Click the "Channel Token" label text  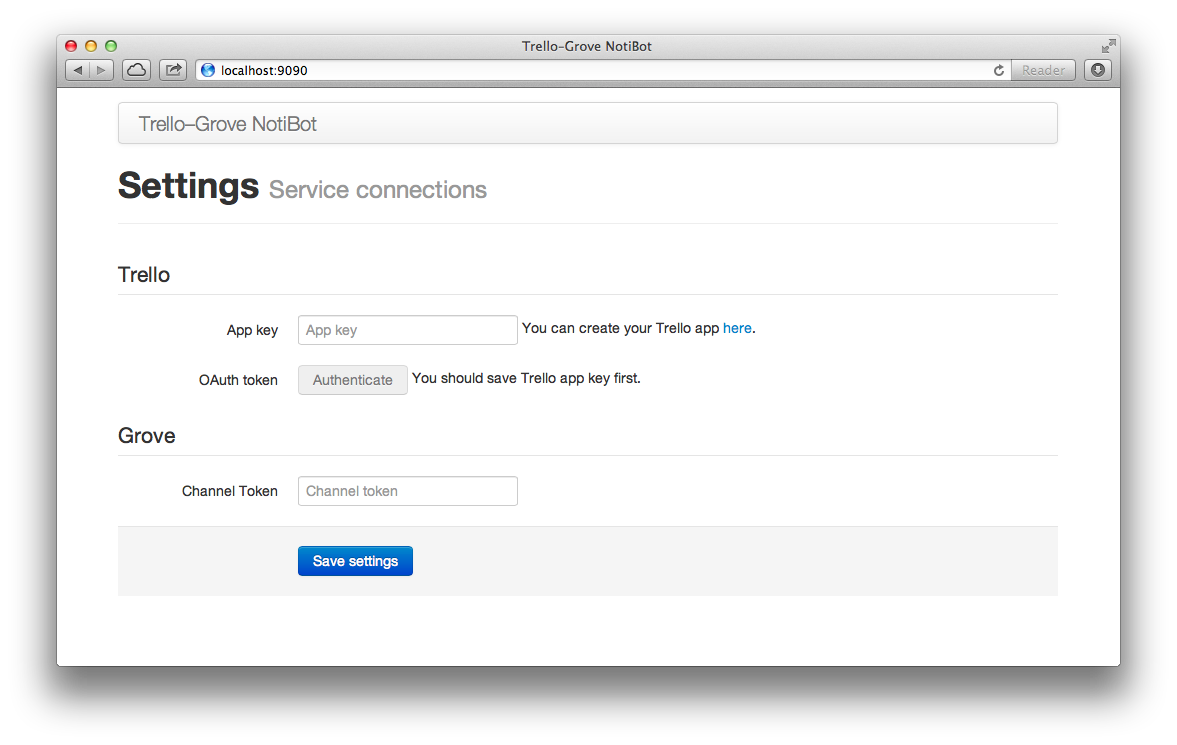[230, 491]
